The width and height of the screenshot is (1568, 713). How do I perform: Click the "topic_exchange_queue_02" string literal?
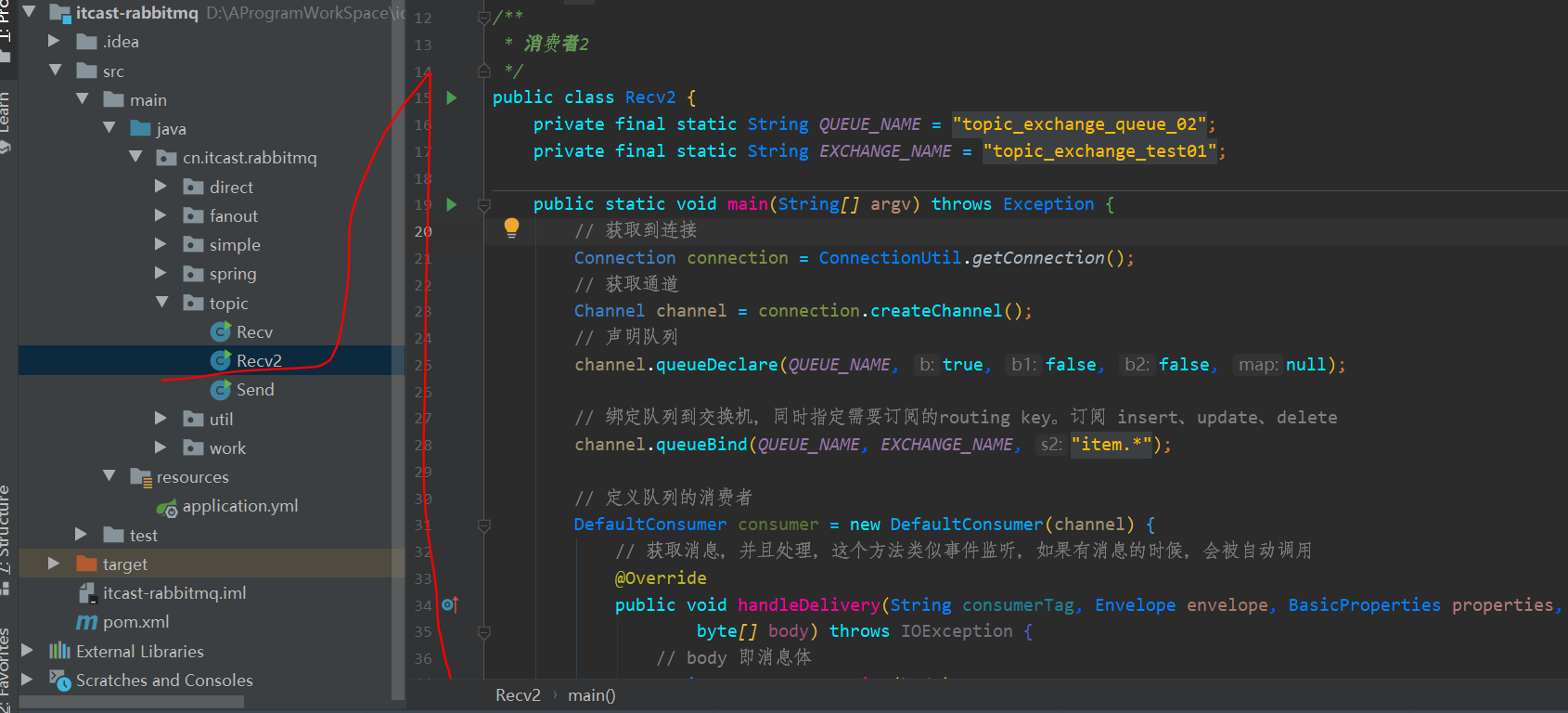(1081, 124)
